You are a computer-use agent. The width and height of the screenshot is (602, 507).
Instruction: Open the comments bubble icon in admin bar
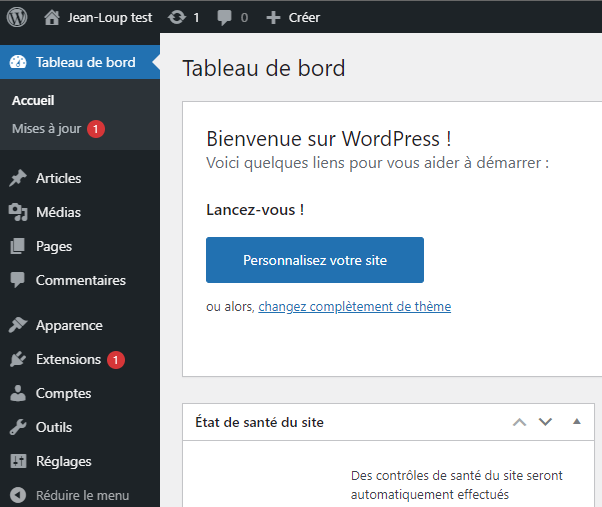(x=224, y=18)
